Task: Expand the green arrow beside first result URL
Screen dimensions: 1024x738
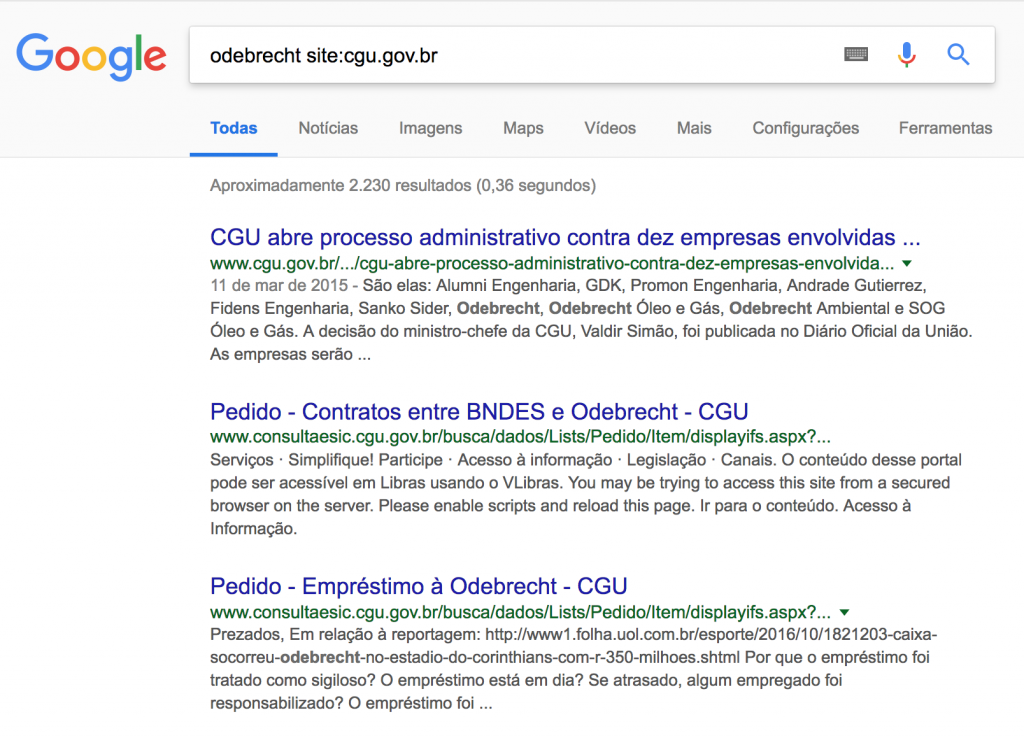Action: click(x=907, y=264)
